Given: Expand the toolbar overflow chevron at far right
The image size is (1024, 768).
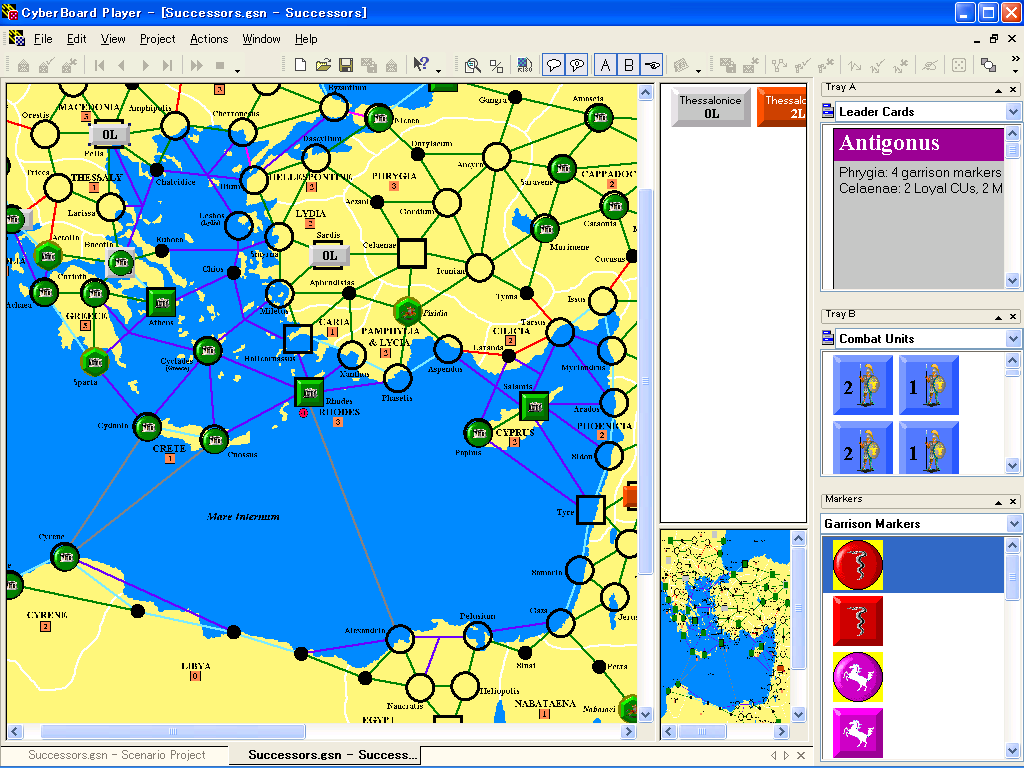Looking at the screenshot, I should [1015, 59].
